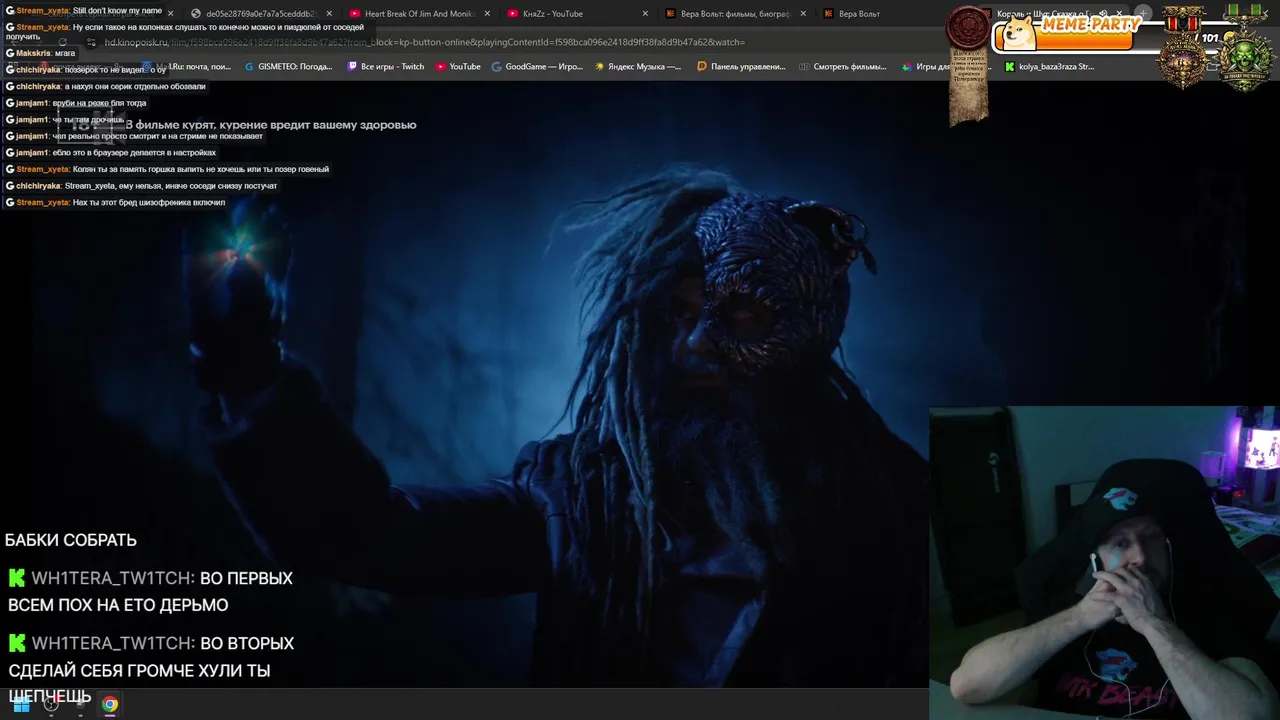
Task: Open the Смотреть фильмы... bookmark
Action: coord(842,67)
